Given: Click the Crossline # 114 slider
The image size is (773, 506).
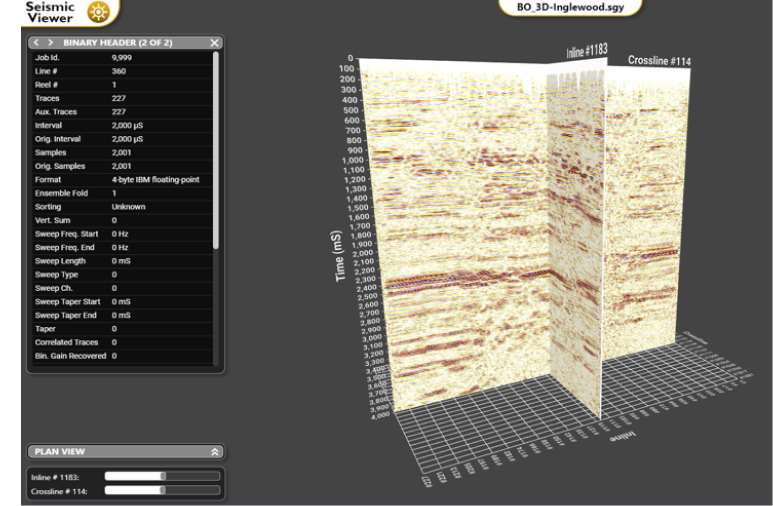Looking at the screenshot, I should (135, 491).
